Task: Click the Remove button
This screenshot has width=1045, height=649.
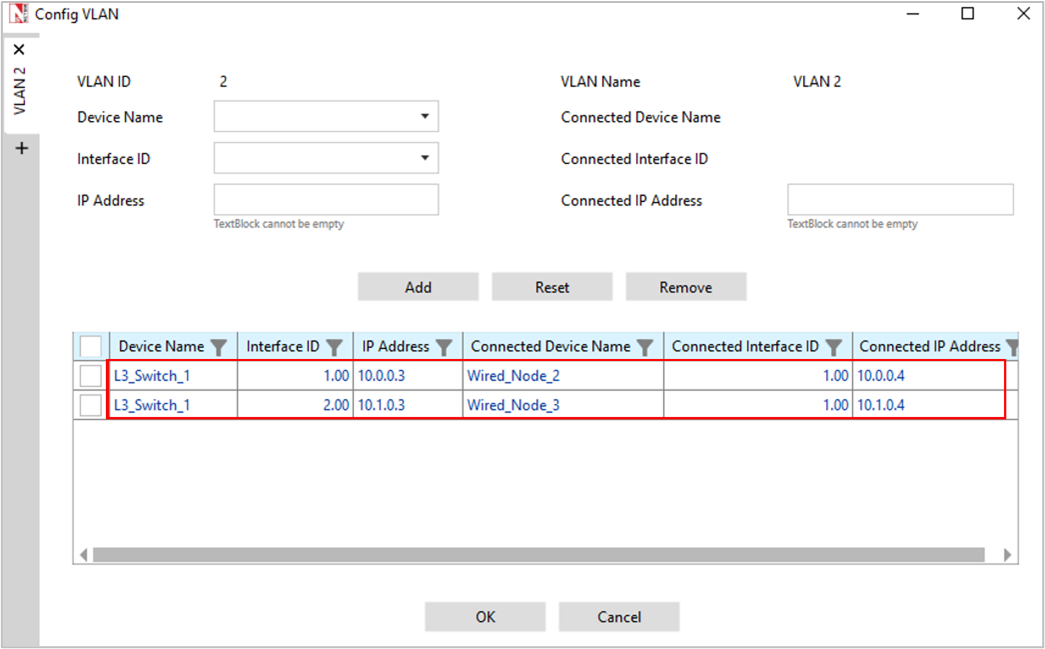Action: point(686,287)
